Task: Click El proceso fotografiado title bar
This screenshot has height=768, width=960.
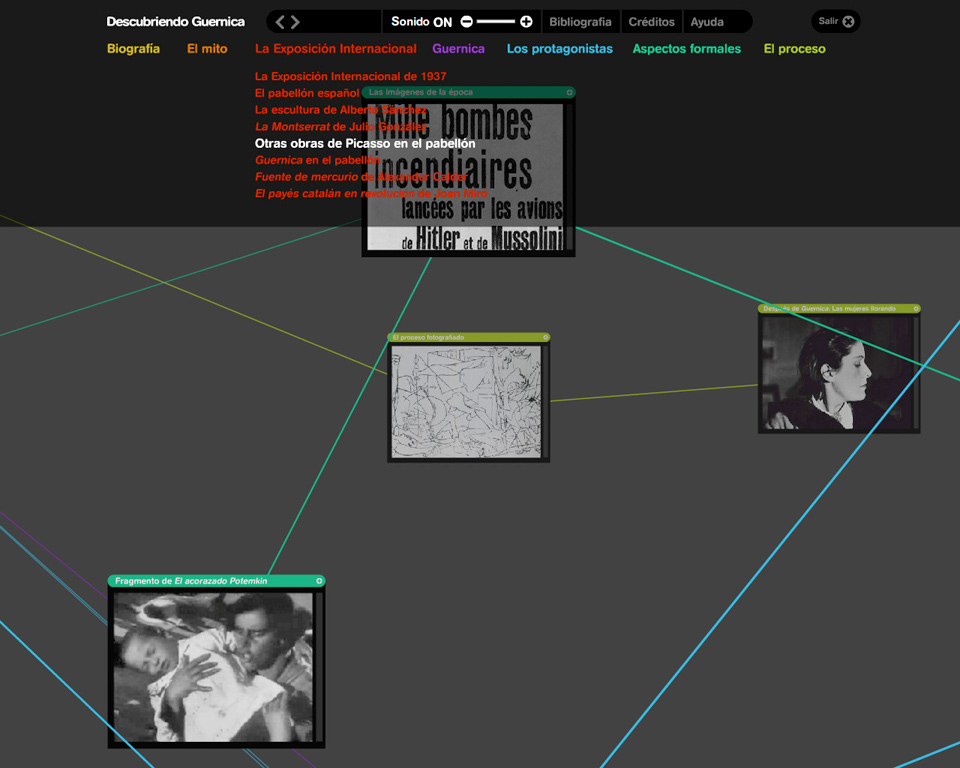Action: pyautogui.click(x=468, y=337)
